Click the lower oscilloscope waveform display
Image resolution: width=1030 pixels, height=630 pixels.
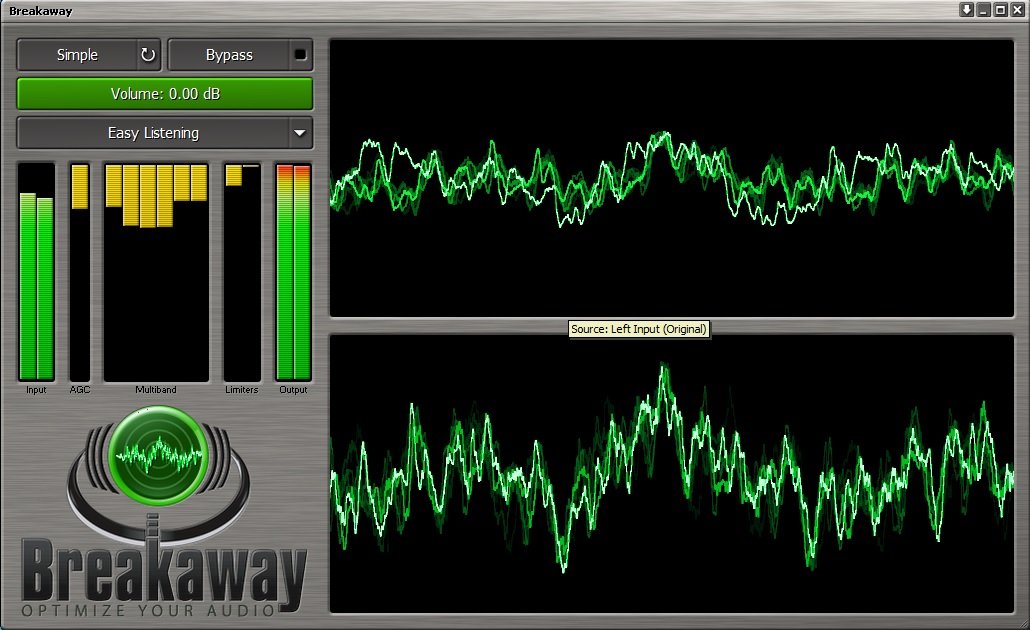point(671,474)
